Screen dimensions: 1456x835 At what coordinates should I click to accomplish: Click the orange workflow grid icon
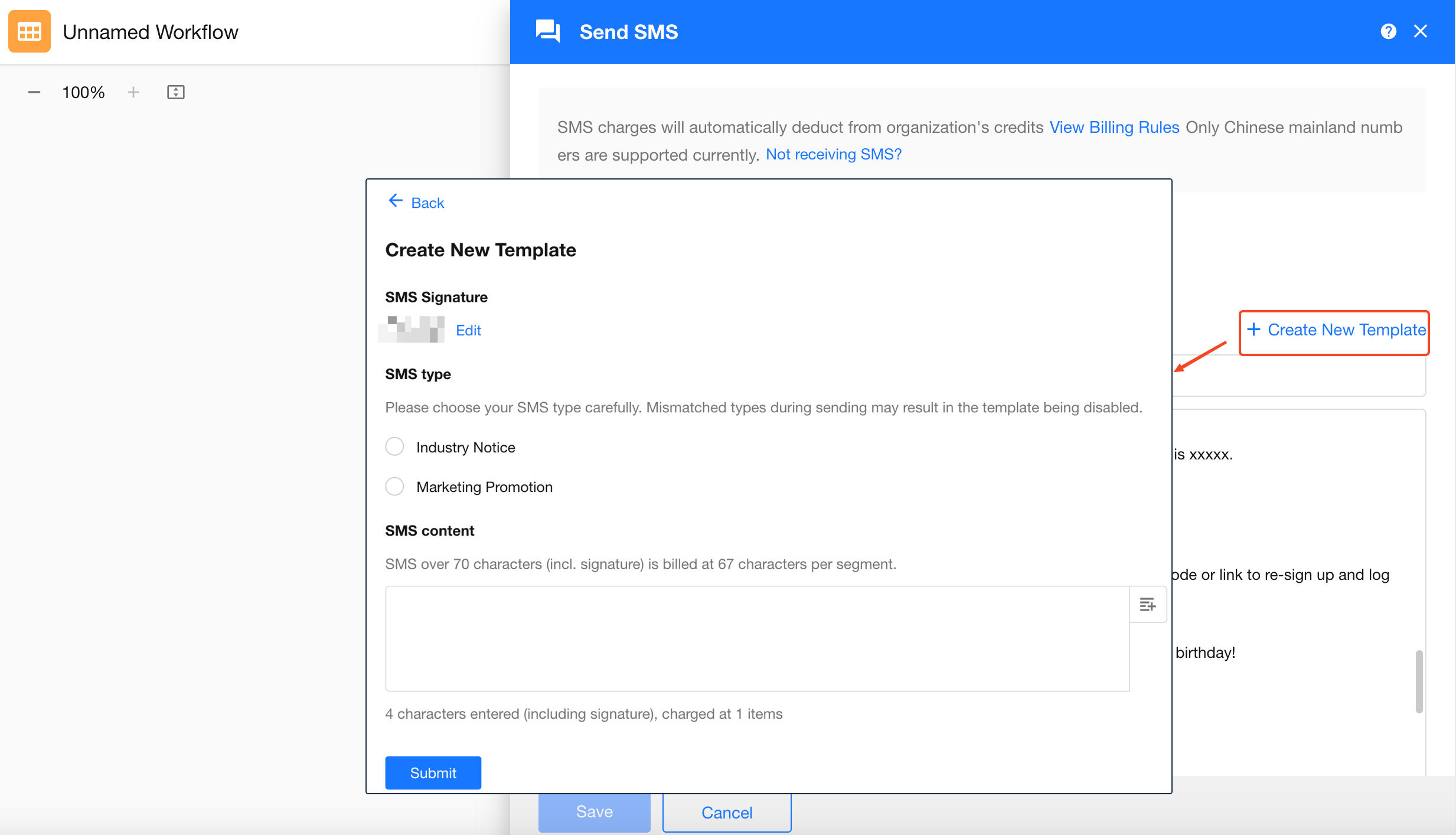coord(29,31)
